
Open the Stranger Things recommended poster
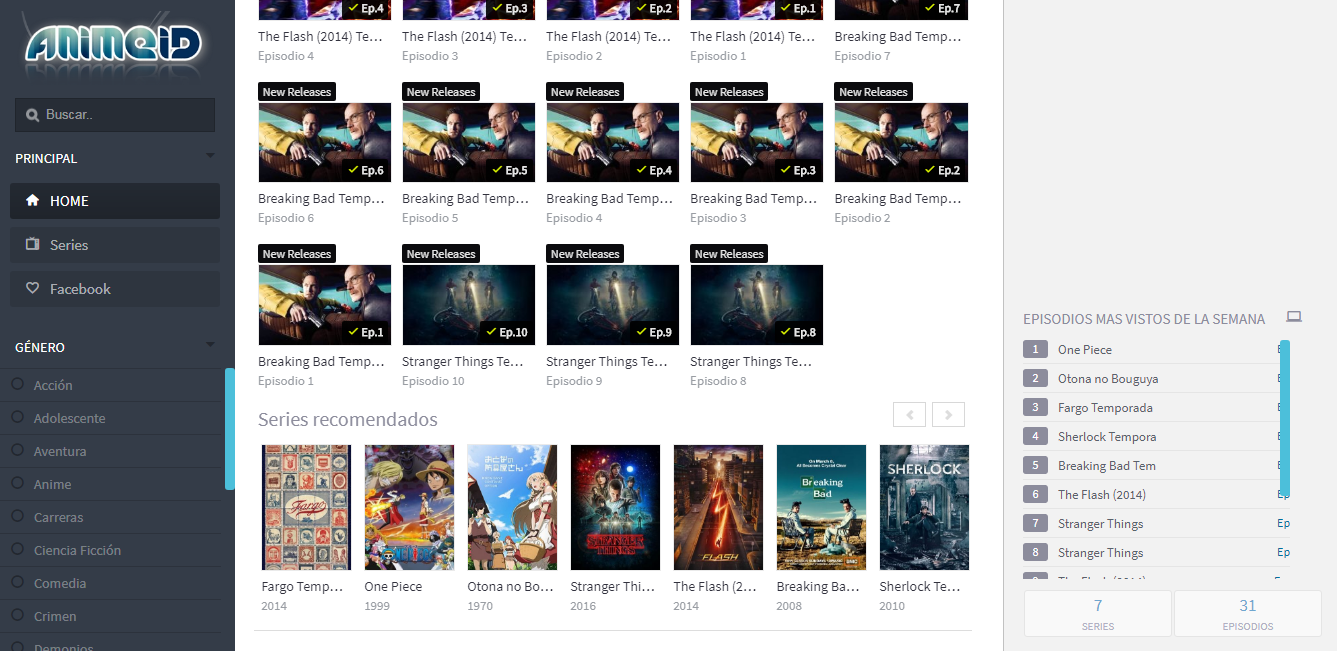point(615,507)
